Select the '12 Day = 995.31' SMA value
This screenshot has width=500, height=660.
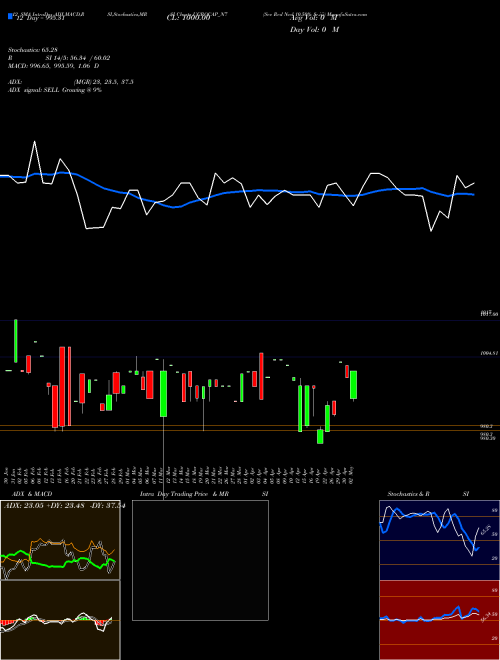40,18
